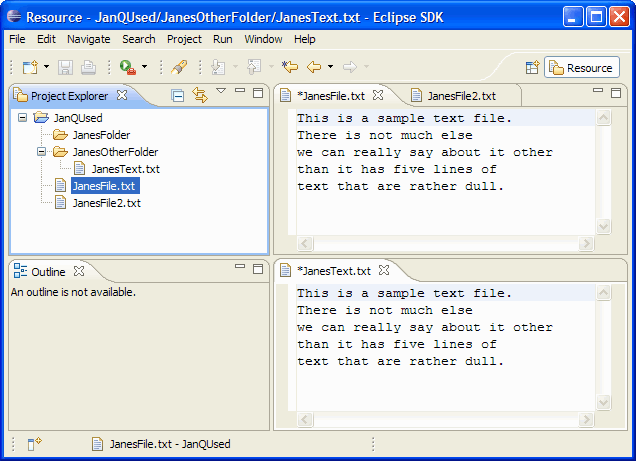This screenshot has width=636, height=461.
Task: Click the Previous Annotation toolbar icon
Action: tap(254, 67)
